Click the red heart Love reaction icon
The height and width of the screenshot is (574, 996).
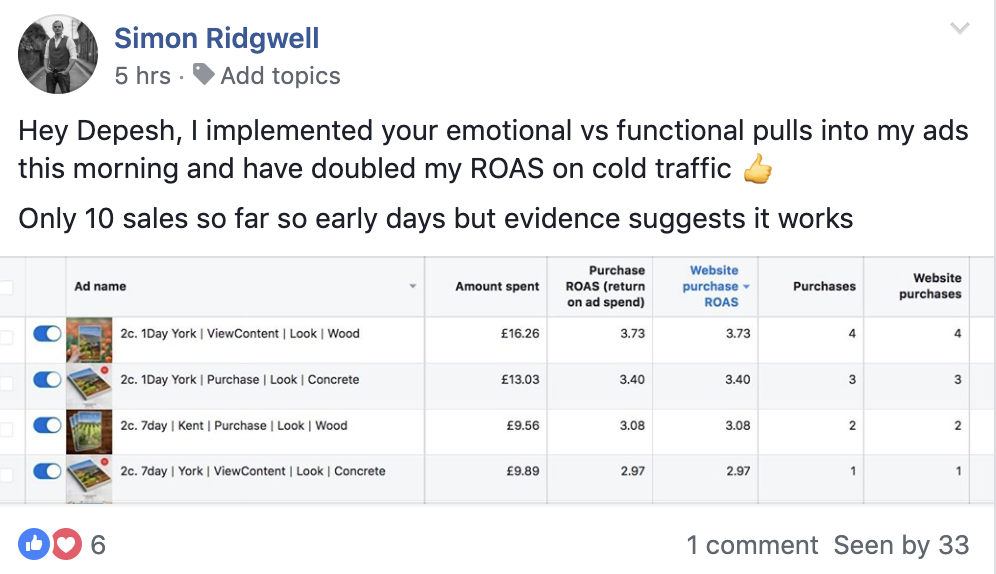67,544
